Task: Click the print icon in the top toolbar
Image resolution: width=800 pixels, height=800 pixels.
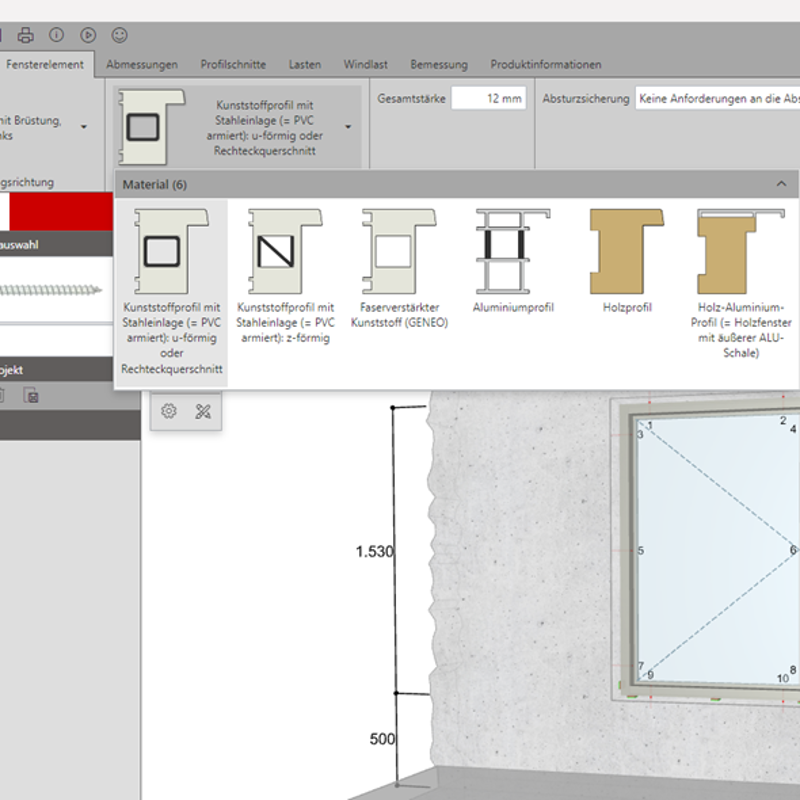Action: 26,35
